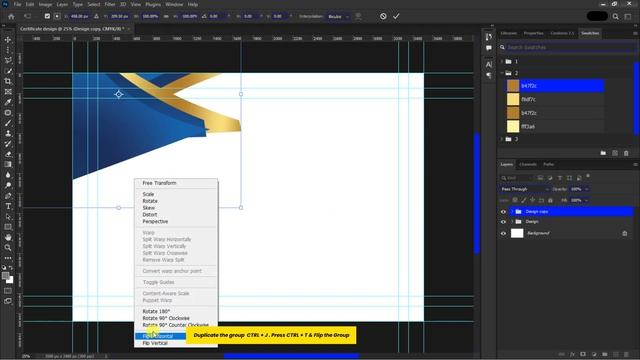This screenshot has height=360, width=640.
Task: Create new swatch icon in Swatches panel
Action: pos(615,153)
